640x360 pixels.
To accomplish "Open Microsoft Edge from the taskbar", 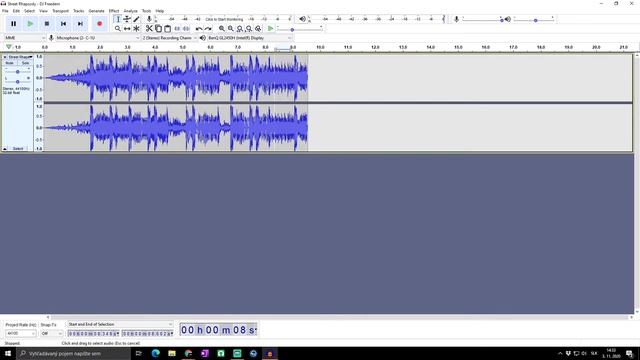I will 156,353.
